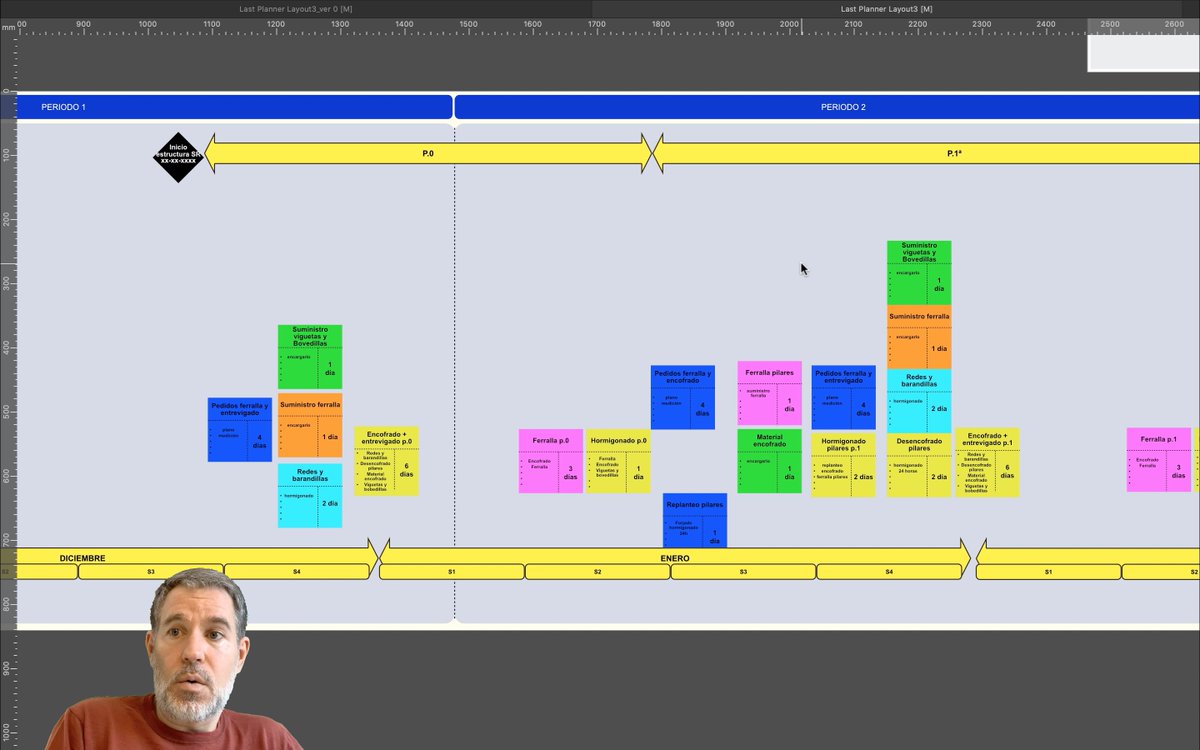Image resolution: width=1200 pixels, height=750 pixels.
Task: Select the cyan Redes y barandillas card above DICIEMBRE S4
Action: pos(310,495)
